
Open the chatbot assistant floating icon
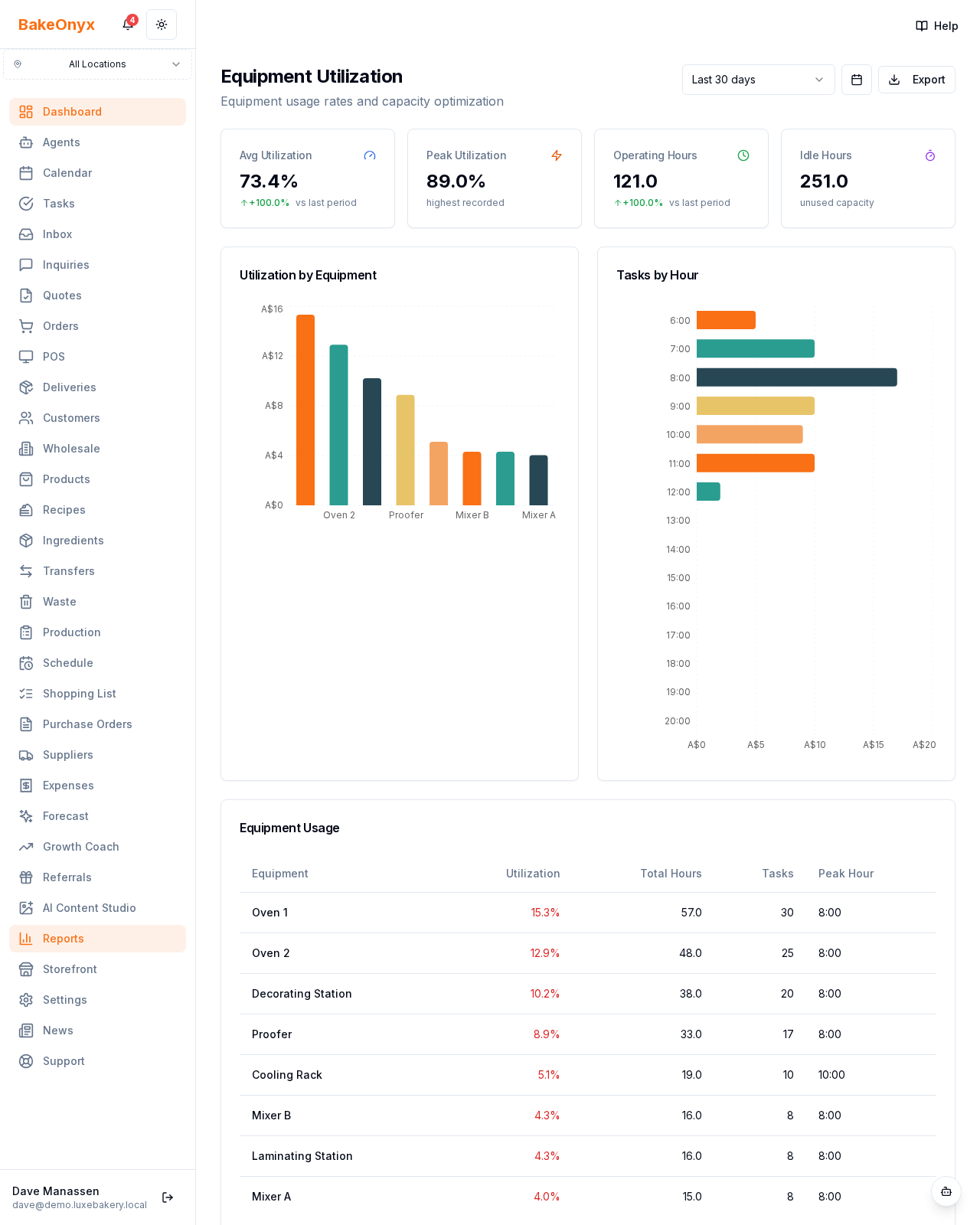(x=946, y=1191)
